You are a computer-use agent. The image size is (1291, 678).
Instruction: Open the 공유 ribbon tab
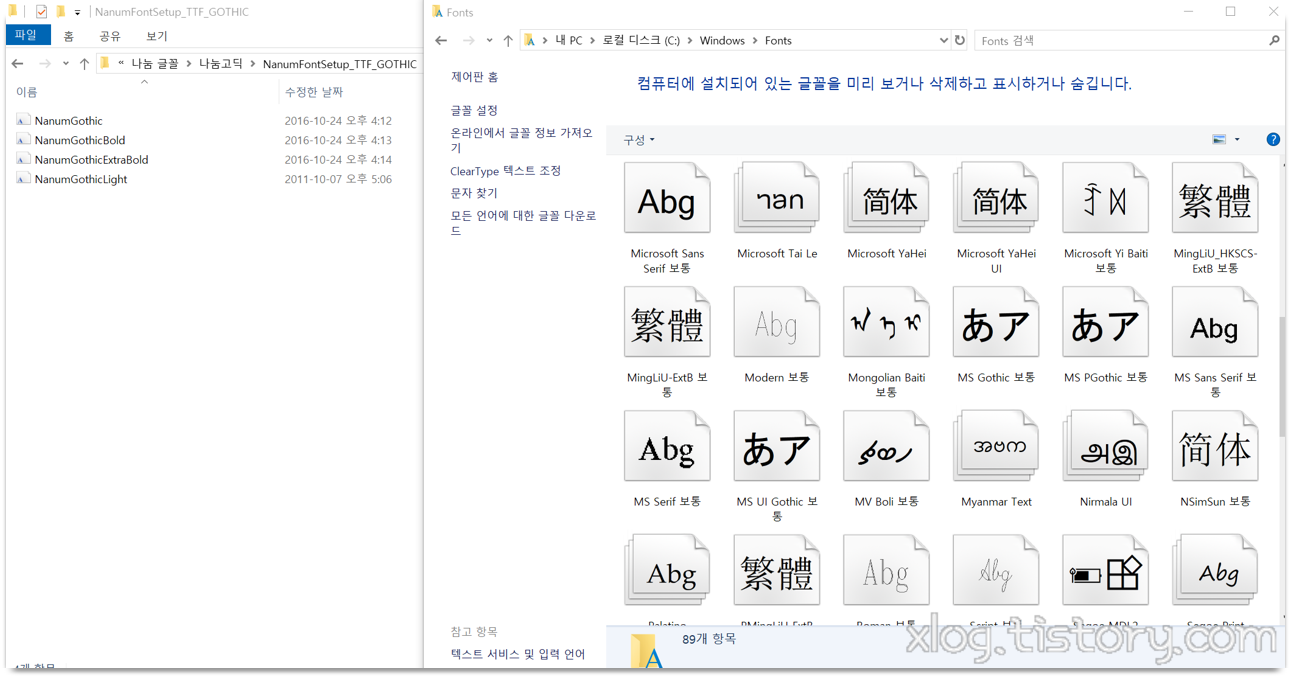pos(110,36)
